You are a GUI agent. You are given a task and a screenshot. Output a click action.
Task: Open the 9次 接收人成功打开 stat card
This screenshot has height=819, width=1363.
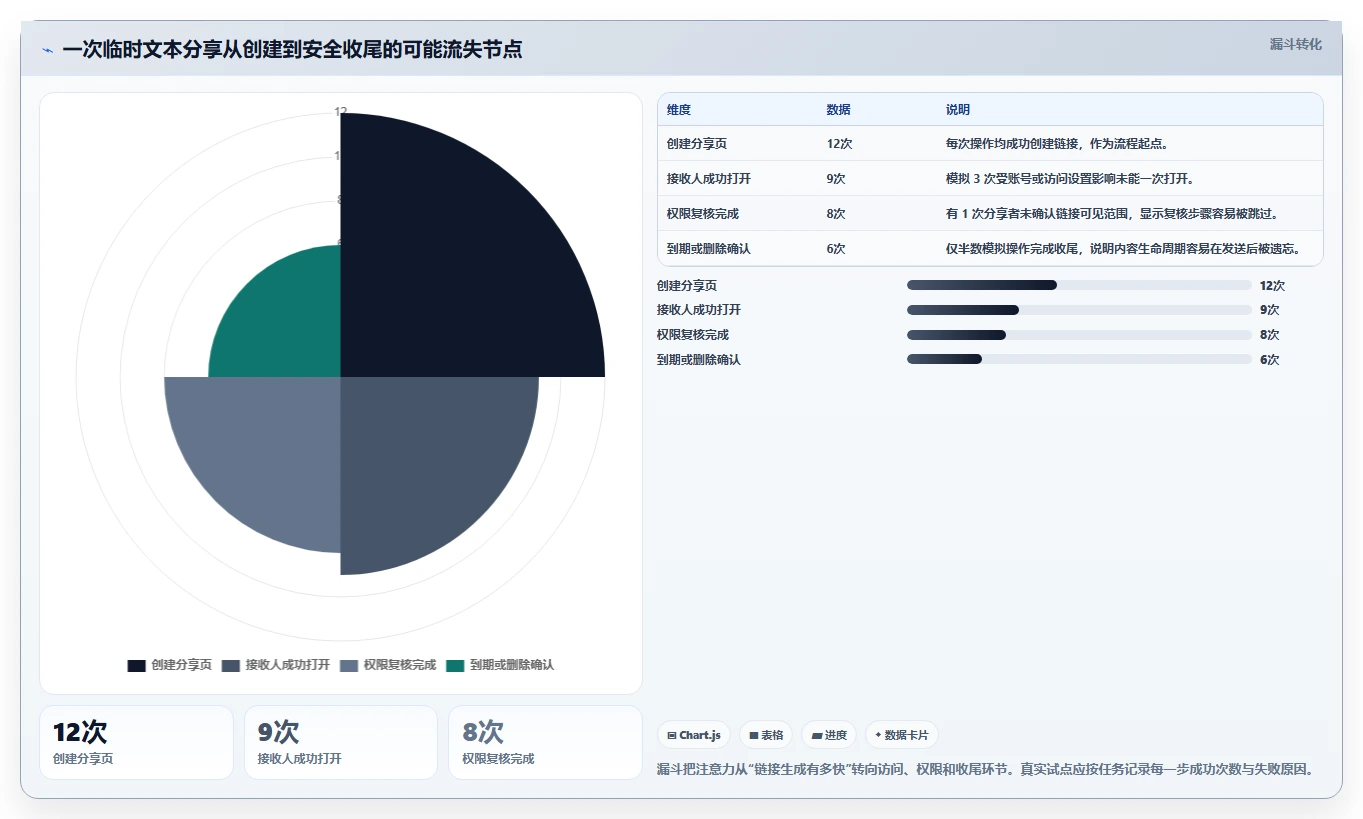click(x=341, y=742)
